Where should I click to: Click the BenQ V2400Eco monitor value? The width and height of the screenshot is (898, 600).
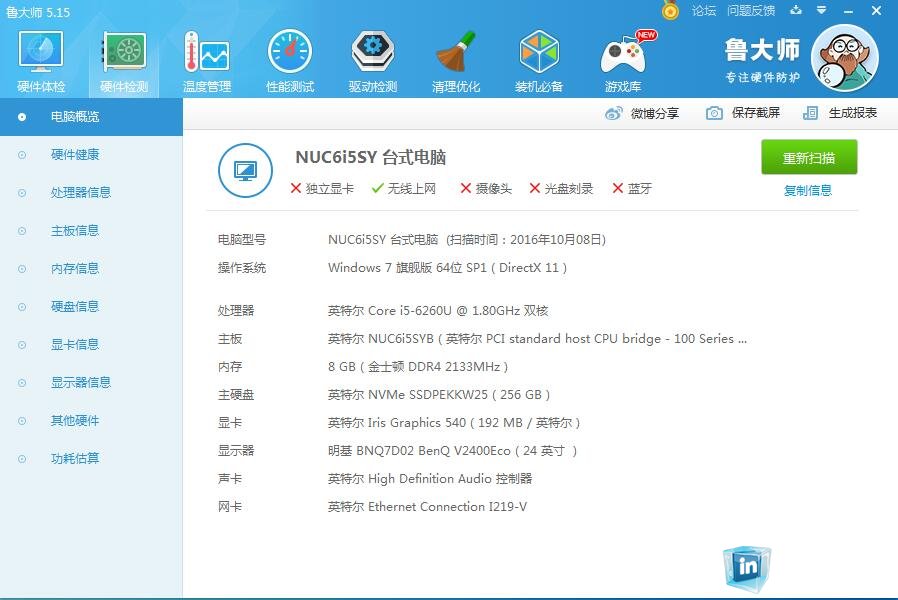pyautogui.click(x=452, y=451)
